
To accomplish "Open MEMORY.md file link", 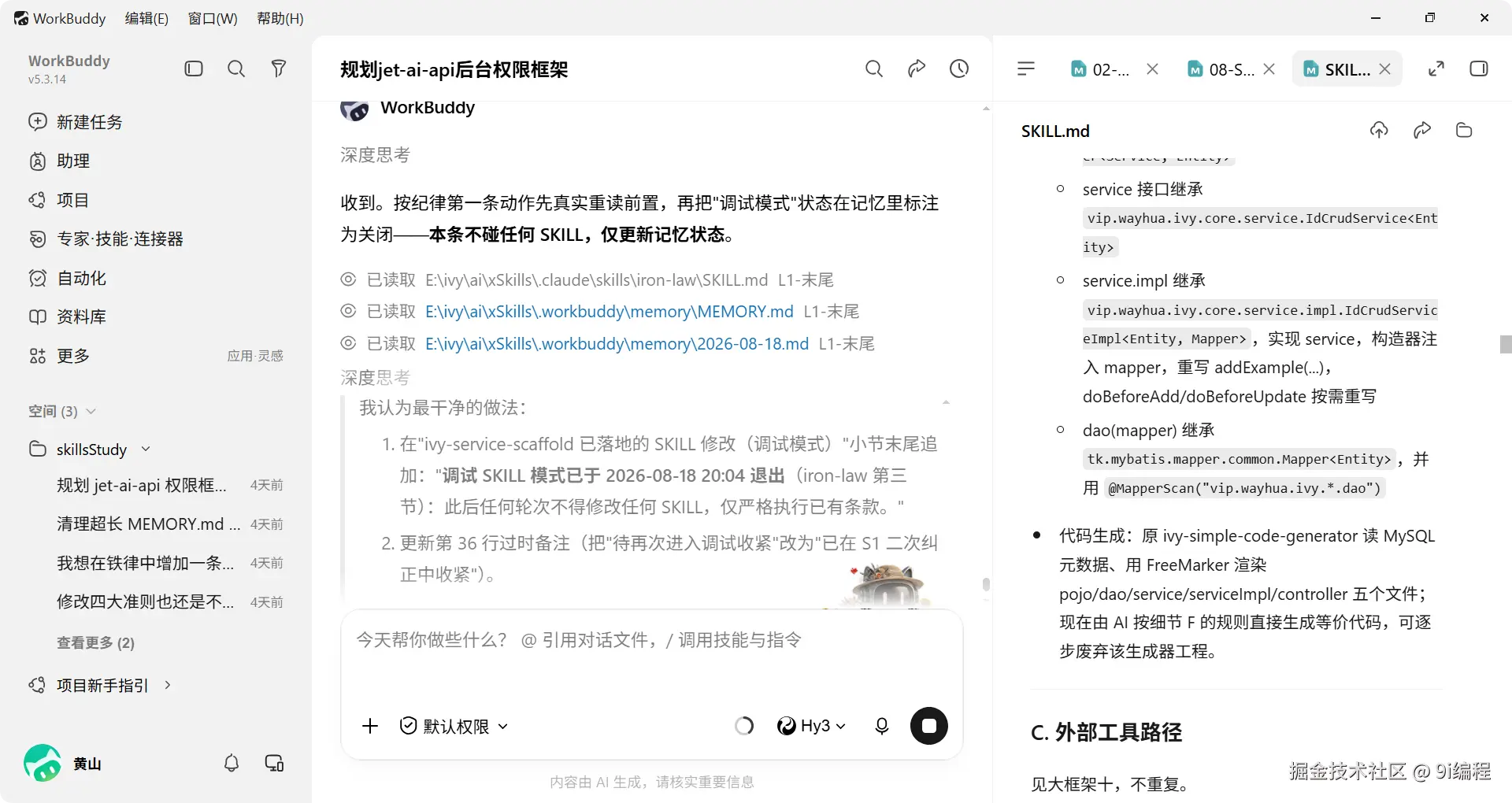I will (x=610, y=312).
